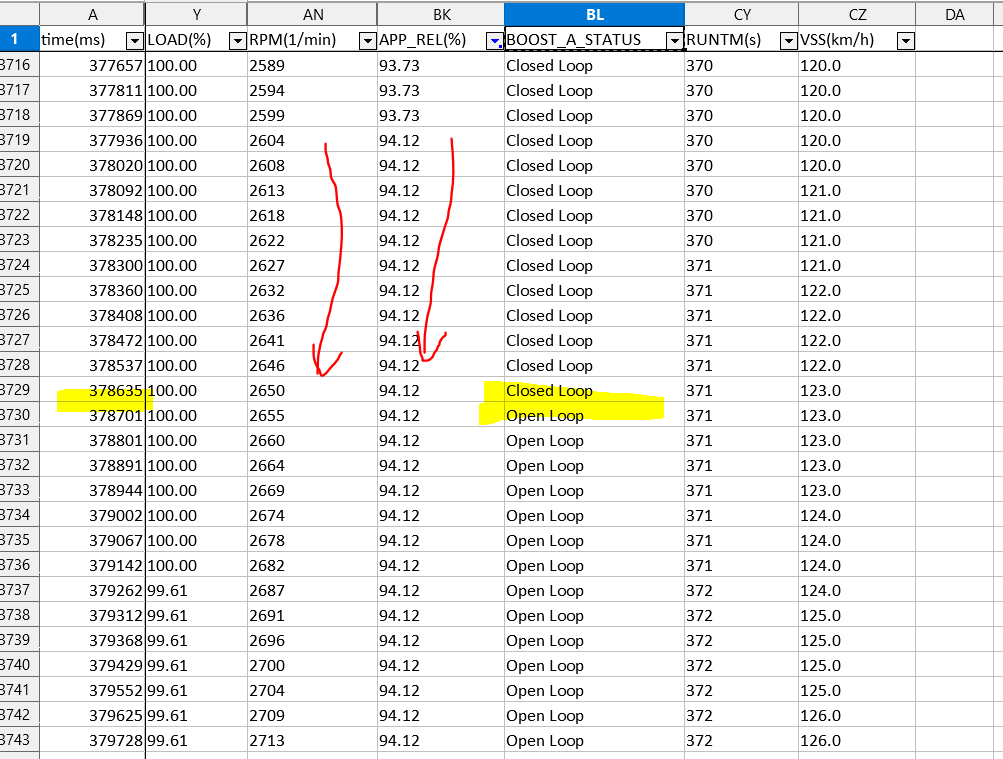Select column AN header
This screenshot has height=759, width=1003.
point(312,15)
